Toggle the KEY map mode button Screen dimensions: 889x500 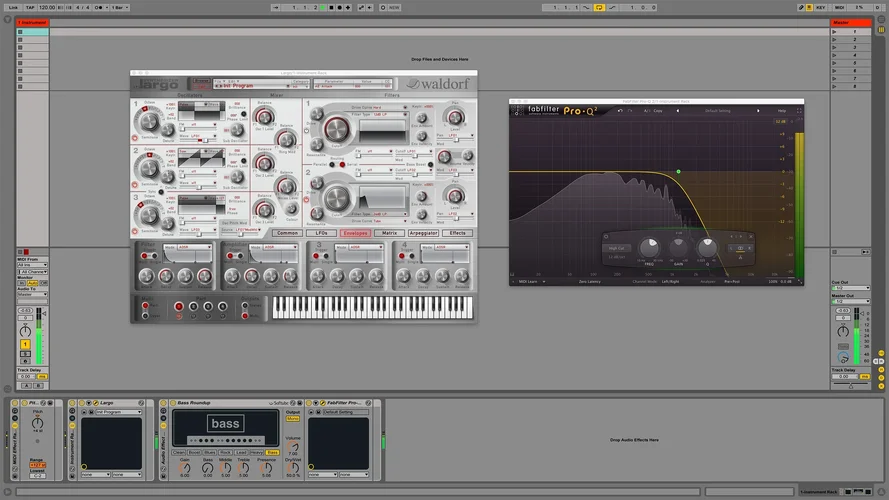820,7
